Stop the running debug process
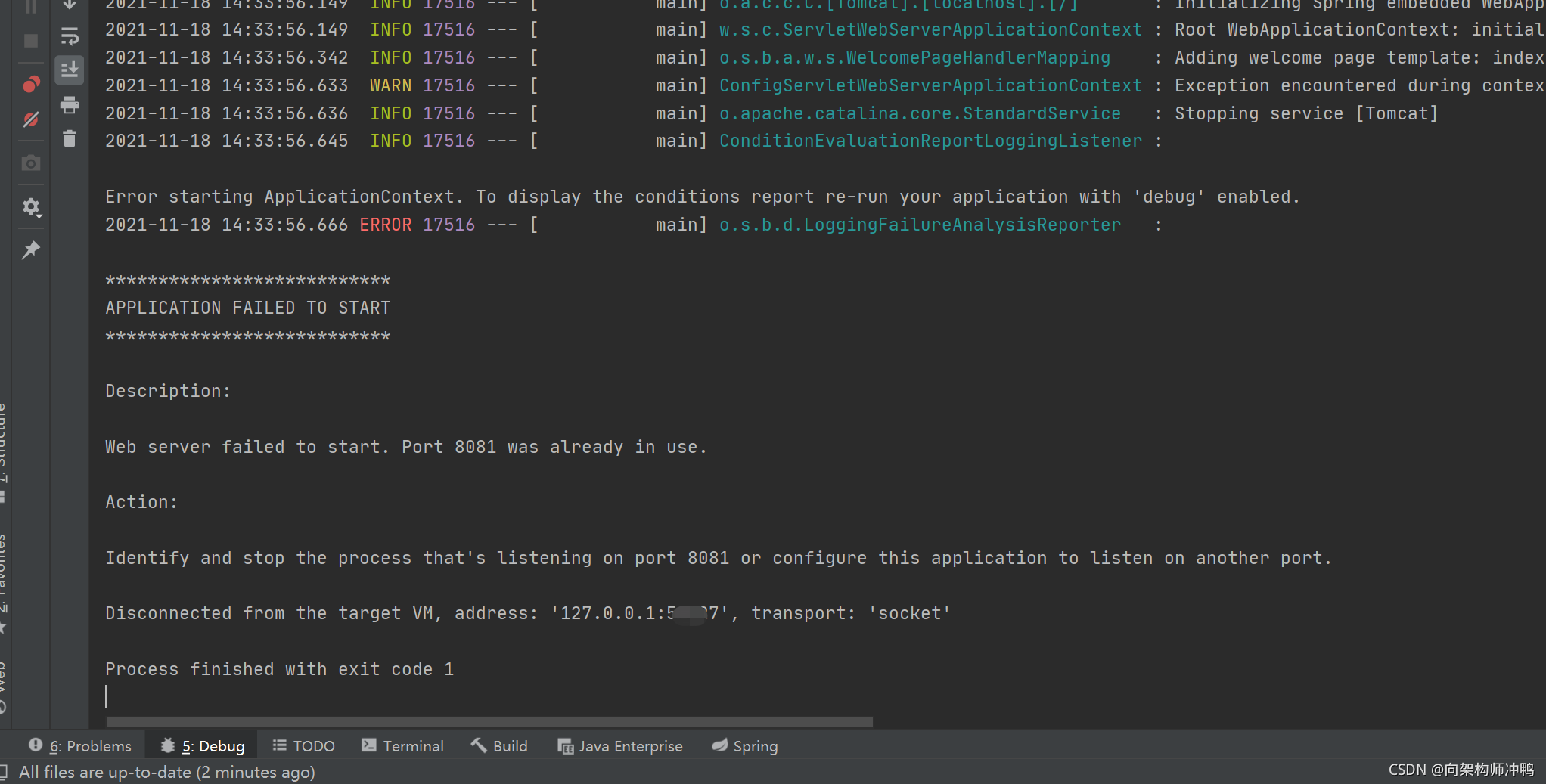1546x784 pixels. 31,41
